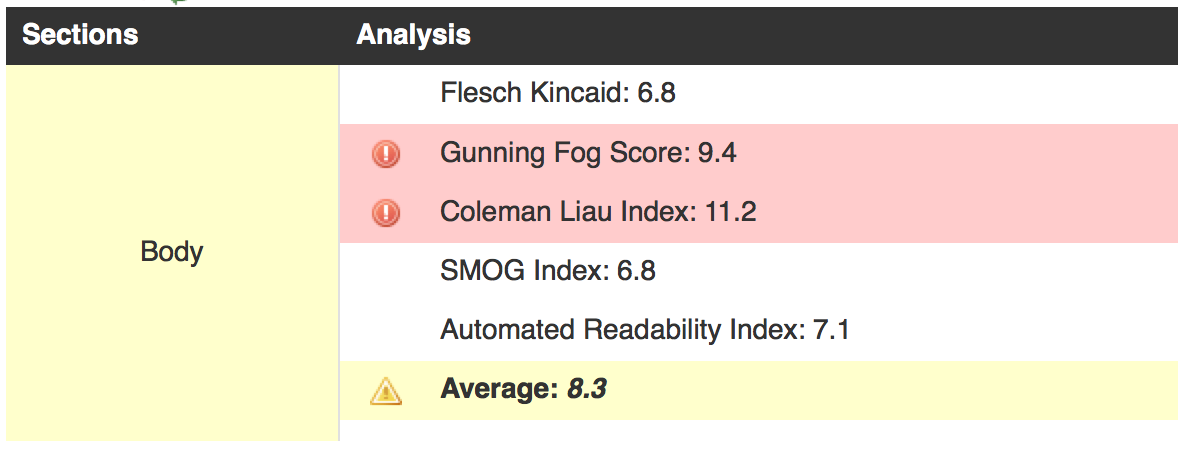Click the red error icon beside Gunning Fog Score
Viewport: 1188px width, 452px height.
[386, 154]
